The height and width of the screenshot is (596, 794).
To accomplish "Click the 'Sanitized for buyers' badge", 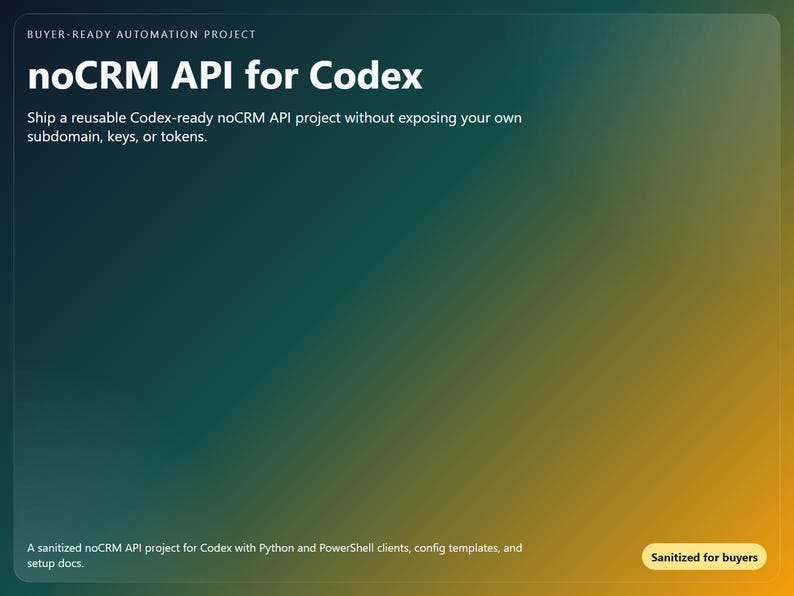I will (x=704, y=557).
